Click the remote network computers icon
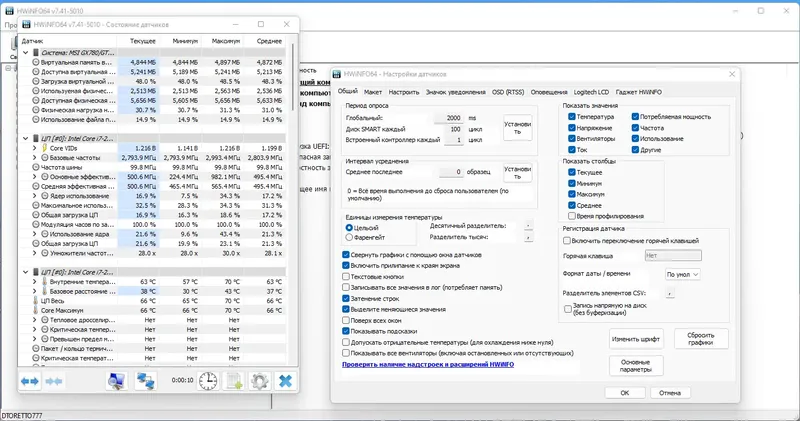The image size is (800, 421). coord(146,381)
